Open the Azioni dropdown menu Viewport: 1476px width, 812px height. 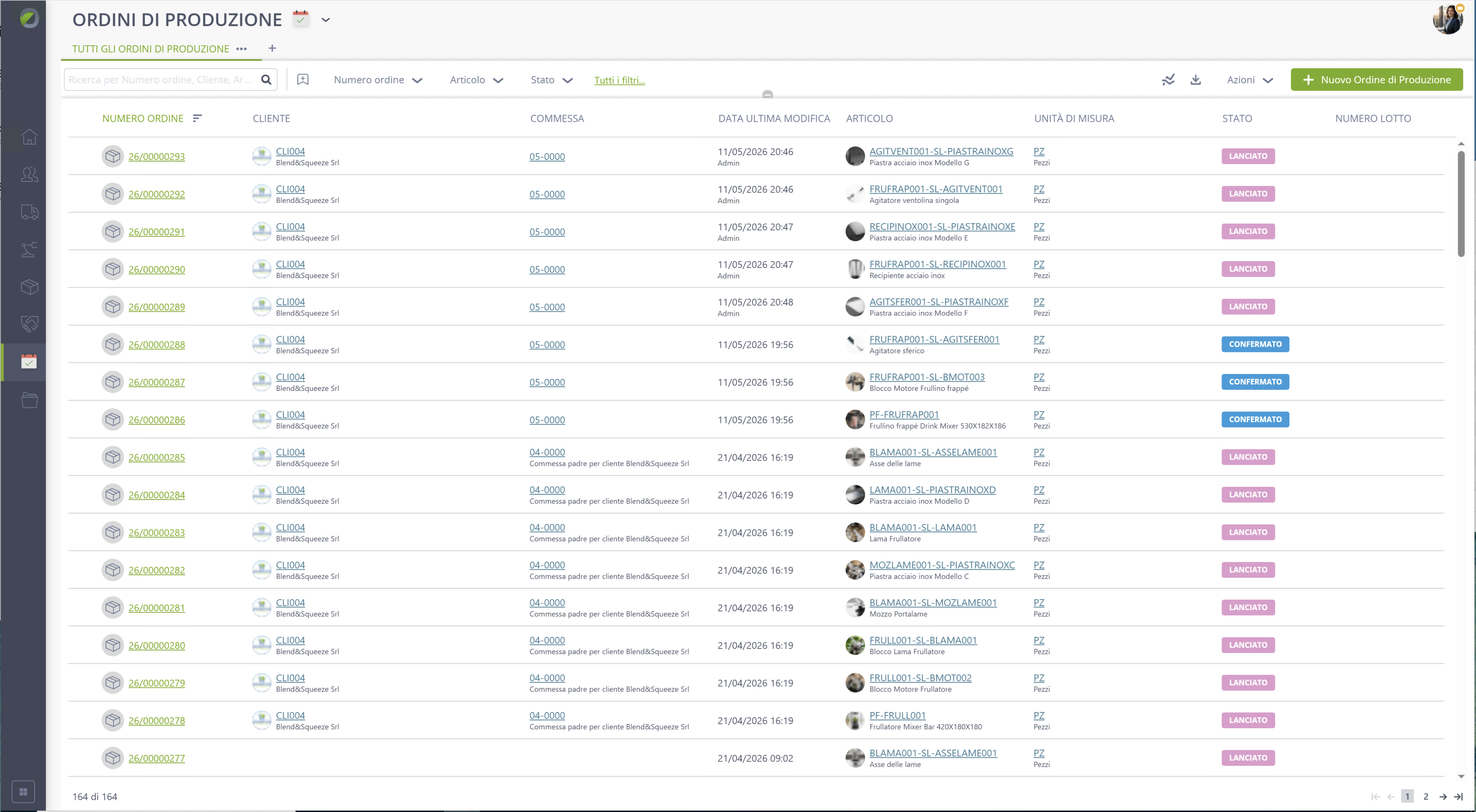1250,80
